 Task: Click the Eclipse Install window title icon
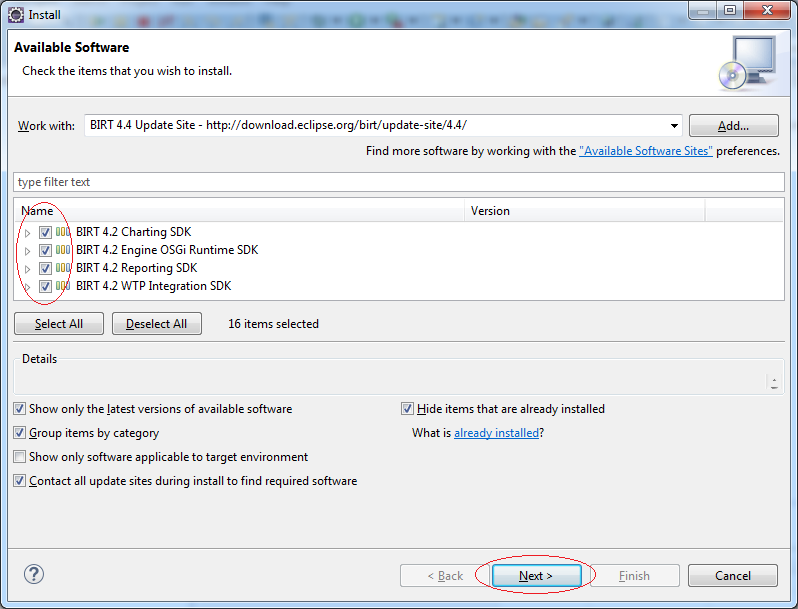[16, 15]
